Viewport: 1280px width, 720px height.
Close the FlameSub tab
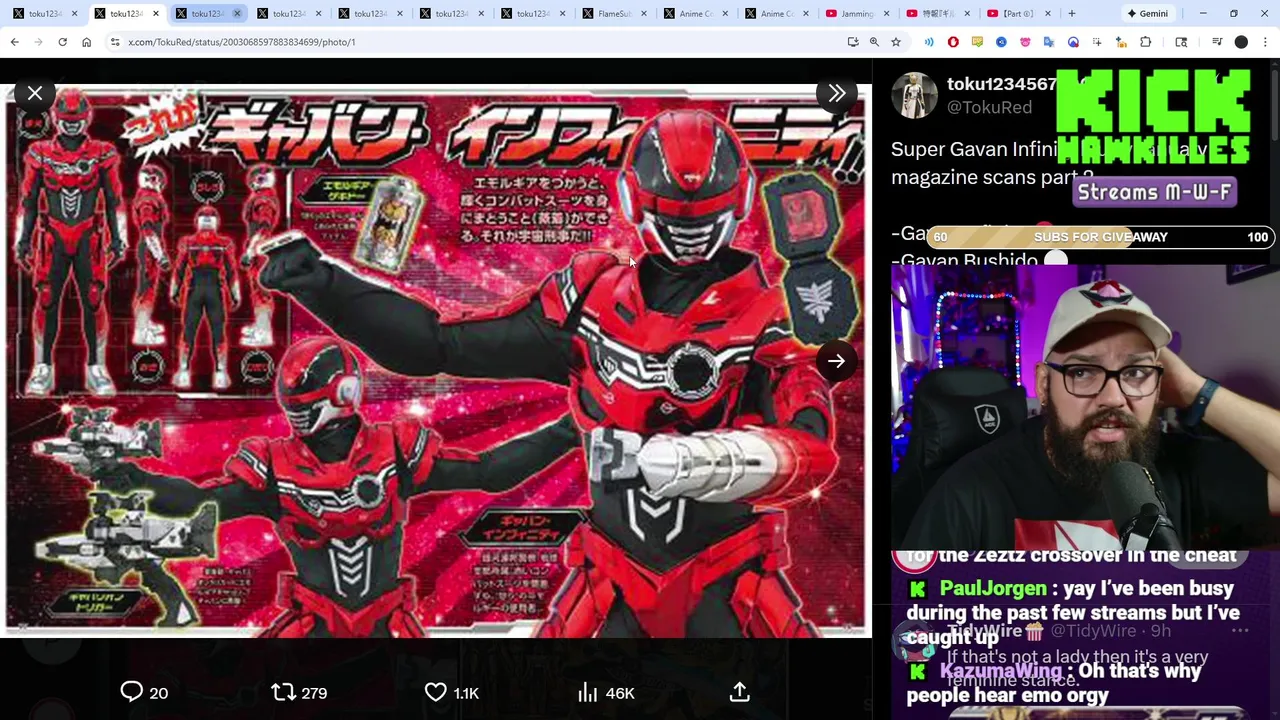pyautogui.click(x=643, y=13)
